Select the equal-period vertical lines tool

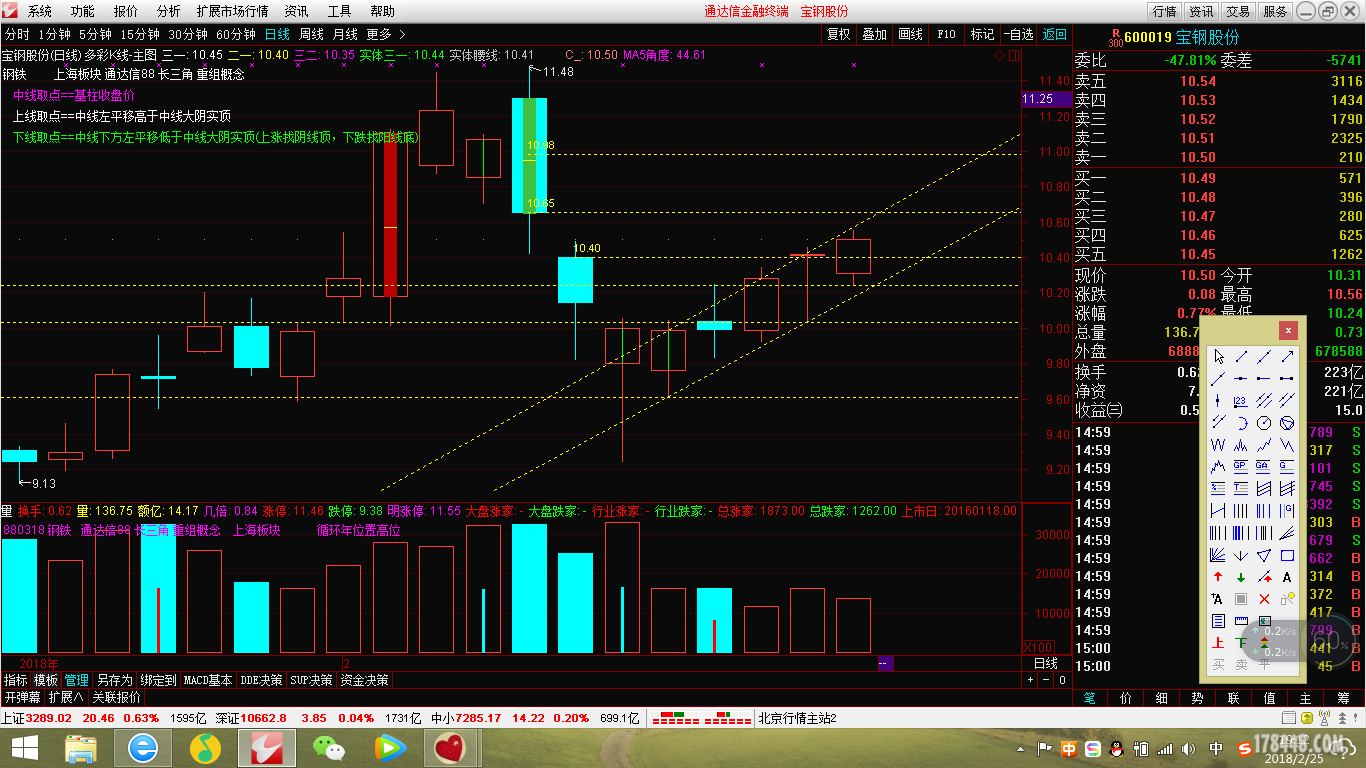tap(1241, 510)
